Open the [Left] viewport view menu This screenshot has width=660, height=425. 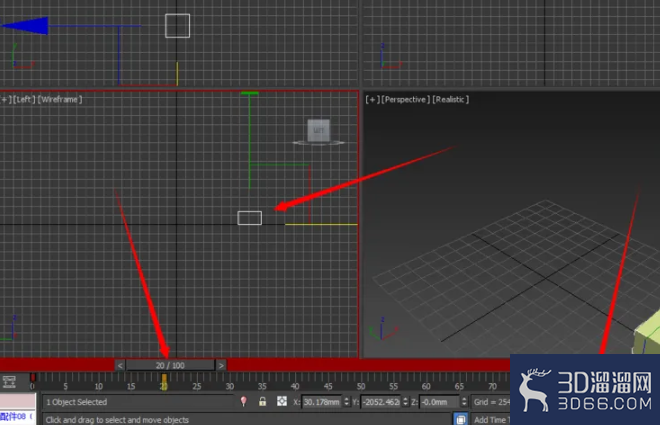(x=24, y=99)
